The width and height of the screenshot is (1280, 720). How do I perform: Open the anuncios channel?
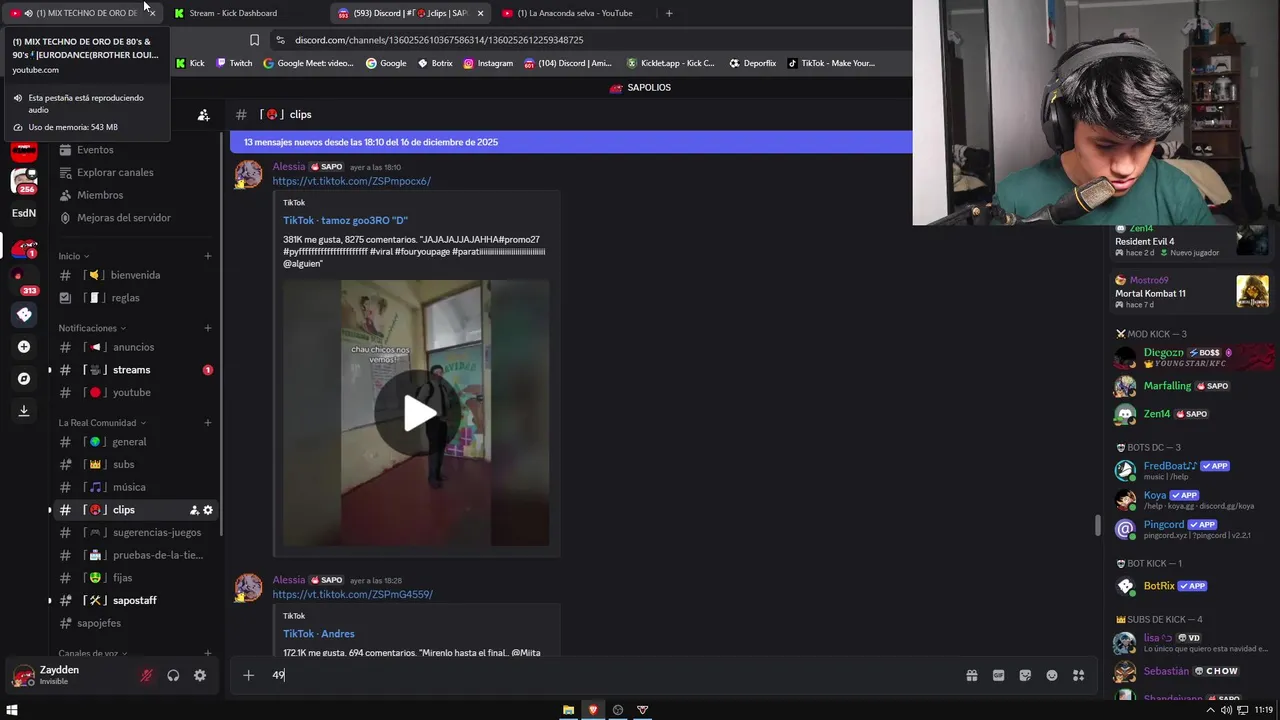(135, 347)
